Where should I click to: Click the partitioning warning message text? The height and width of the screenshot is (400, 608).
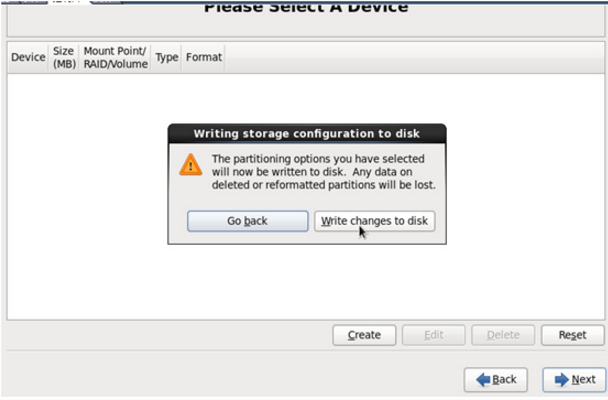coord(323,172)
